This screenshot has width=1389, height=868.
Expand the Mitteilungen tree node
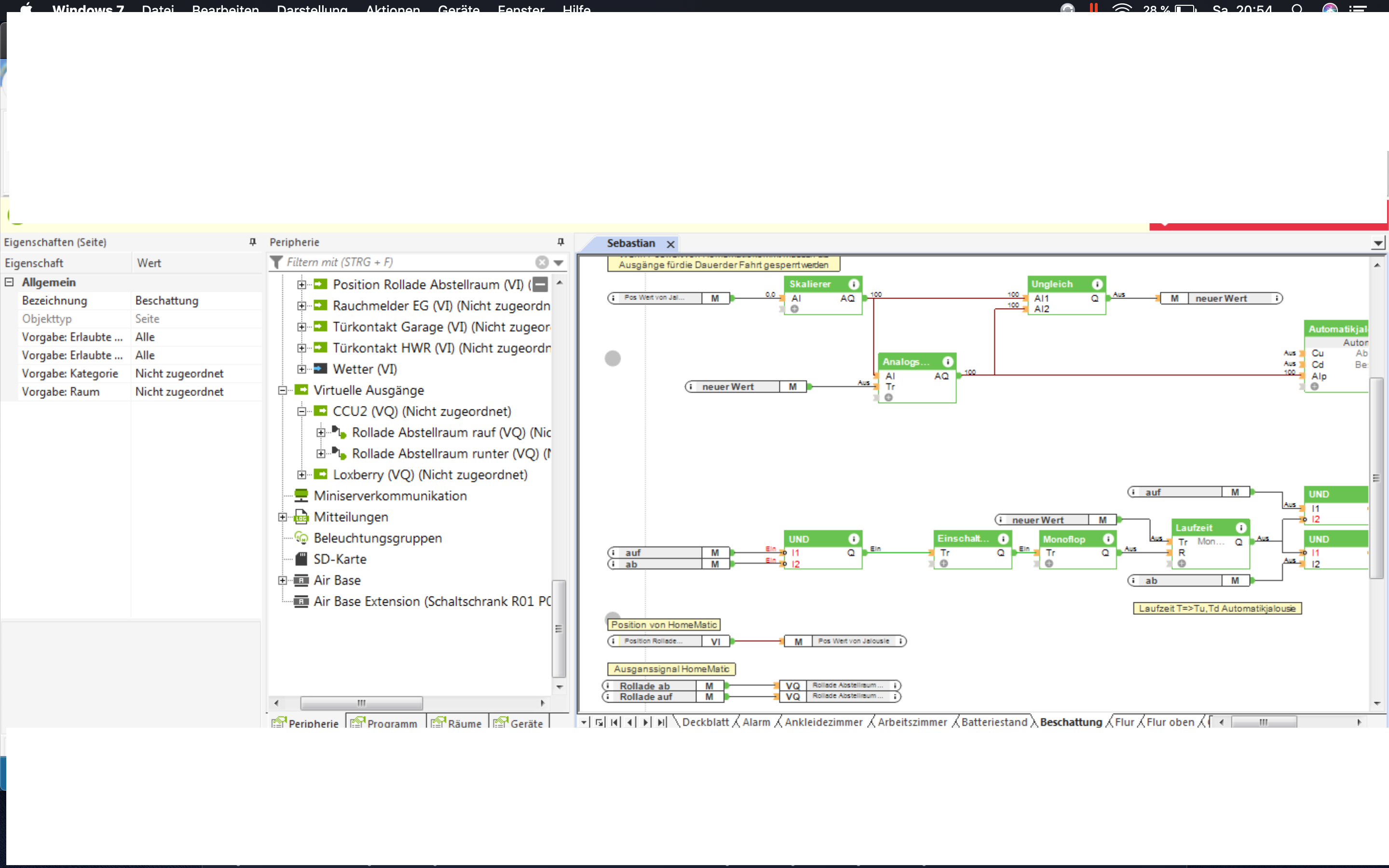(283, 516)
